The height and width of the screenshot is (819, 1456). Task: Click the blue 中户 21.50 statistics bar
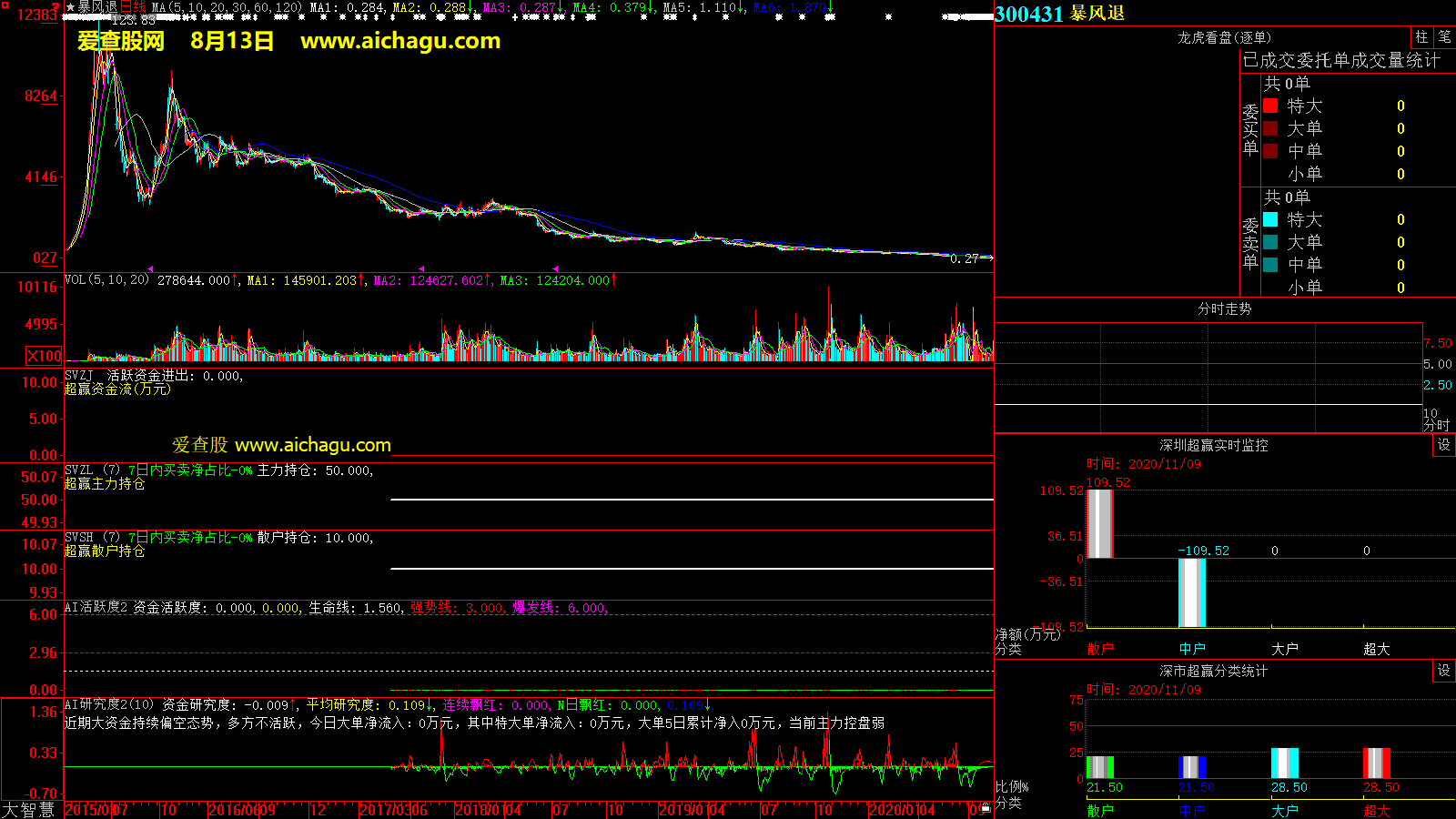coord(1192,766)
